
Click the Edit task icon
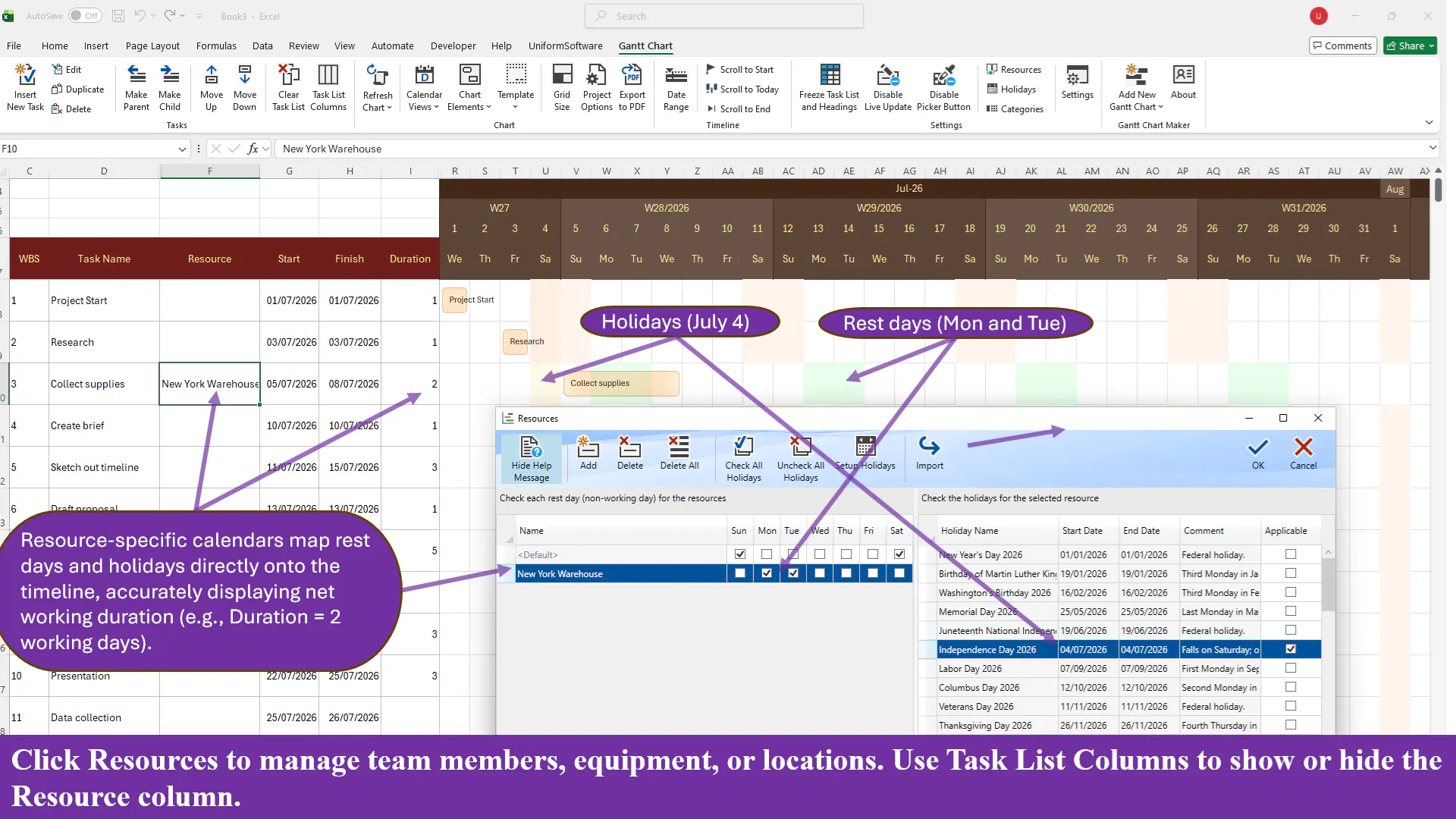click(67, 69)
